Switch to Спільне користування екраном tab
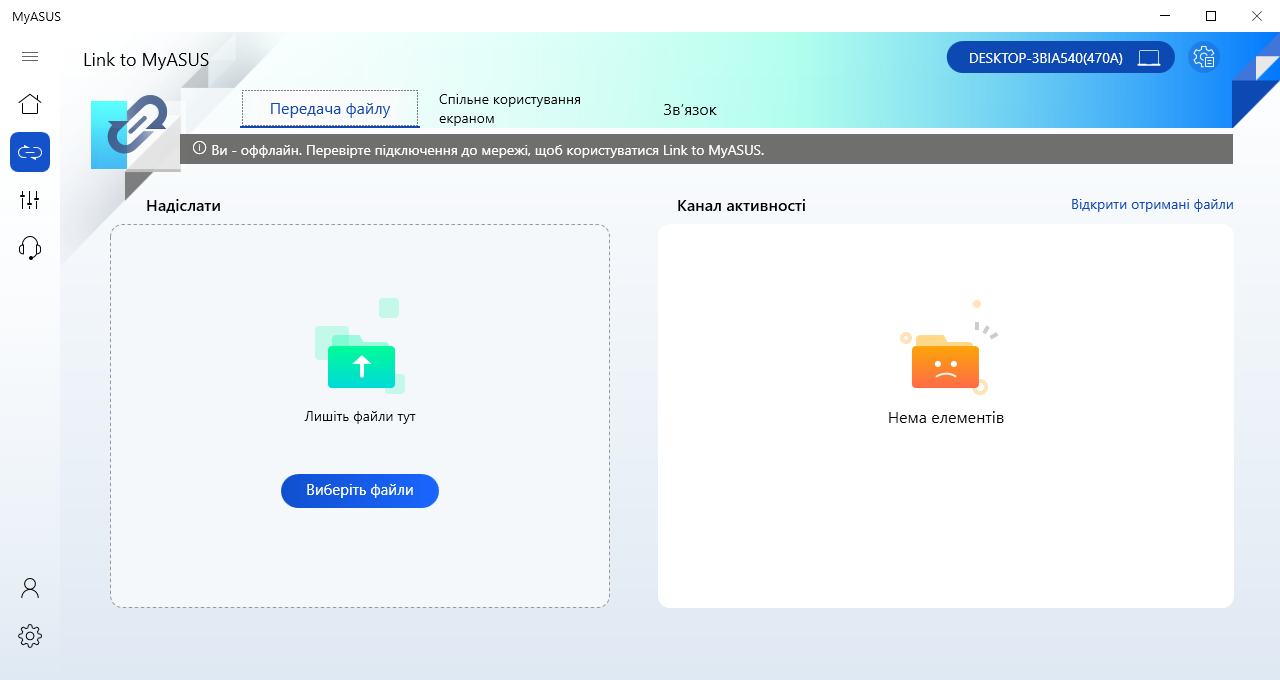The image size is (1280, 680). [x=510, y=109]
